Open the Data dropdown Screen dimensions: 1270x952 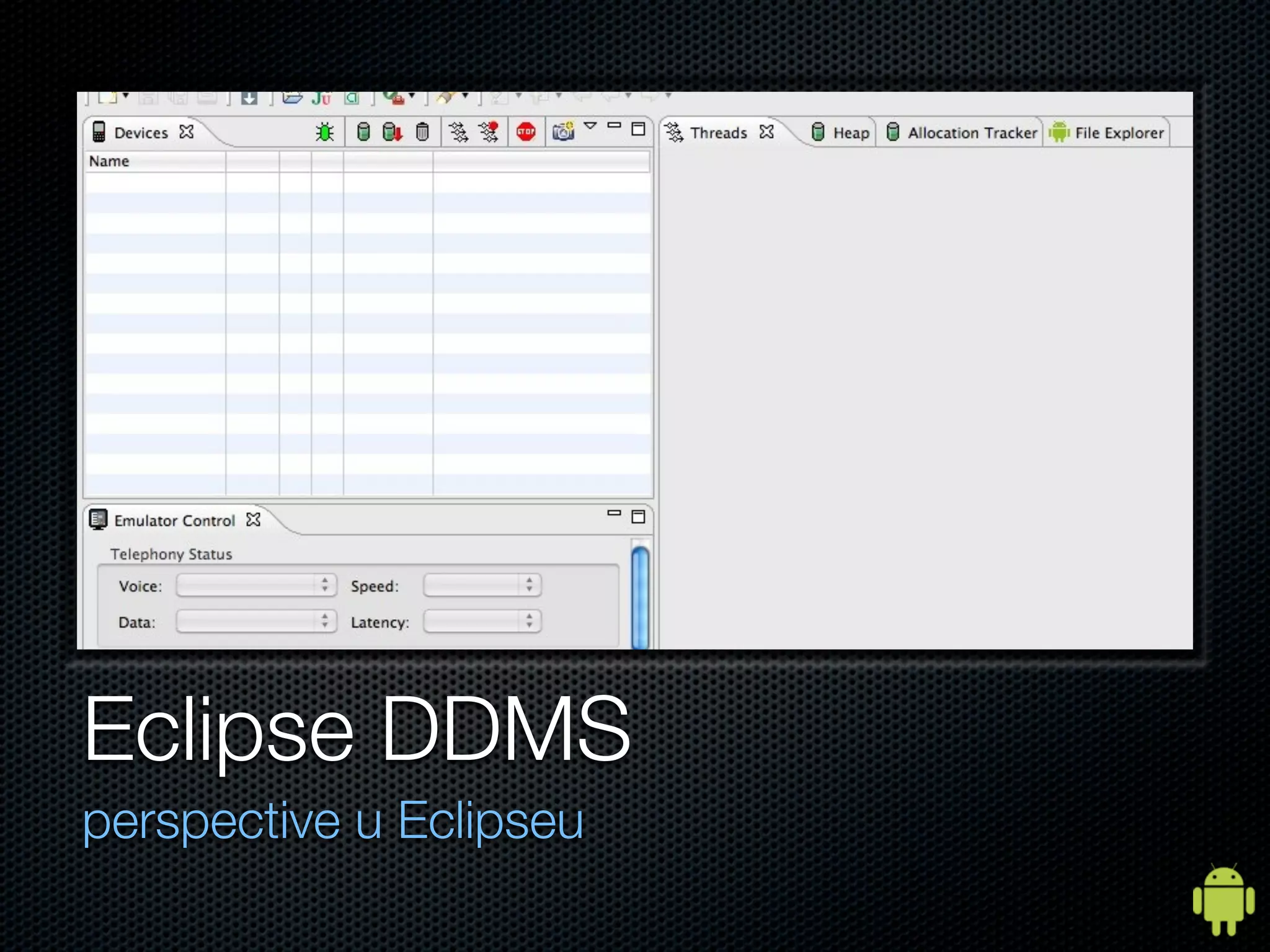[256, 622]
